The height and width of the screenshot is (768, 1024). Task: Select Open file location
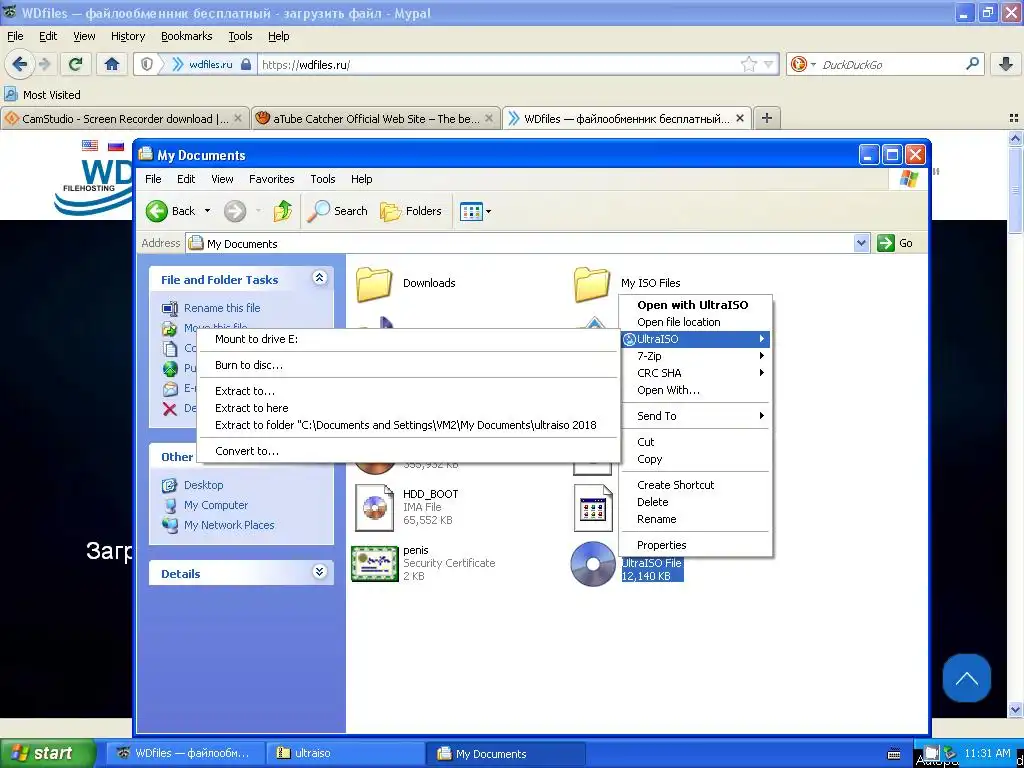pyautogui.click(x=695, y=322)
